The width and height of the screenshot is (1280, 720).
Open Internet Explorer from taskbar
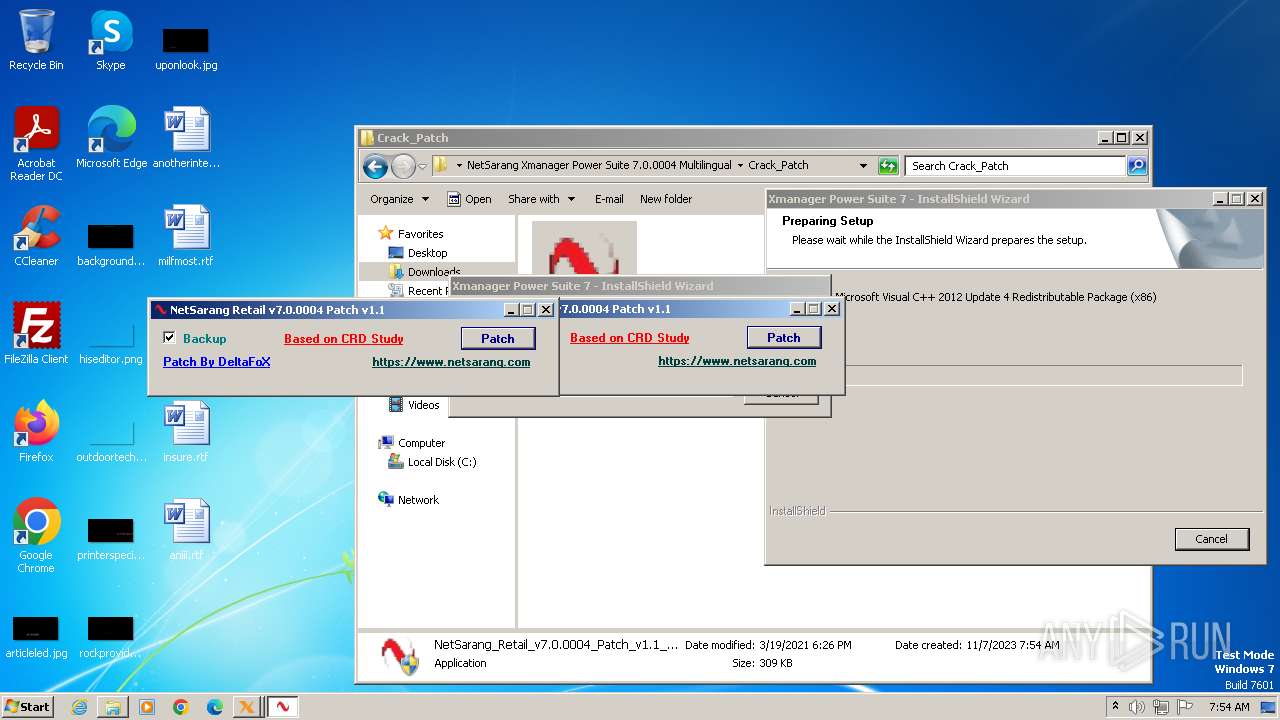[79, 707]
